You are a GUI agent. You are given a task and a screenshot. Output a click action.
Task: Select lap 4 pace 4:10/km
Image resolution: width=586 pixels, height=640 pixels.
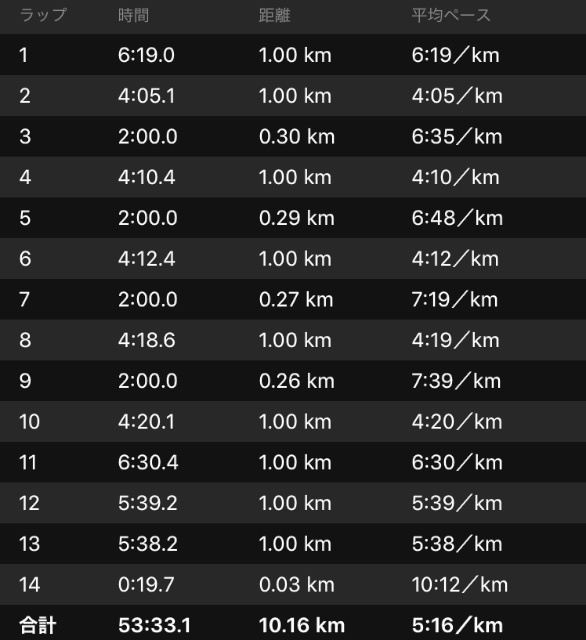(455, 177)
